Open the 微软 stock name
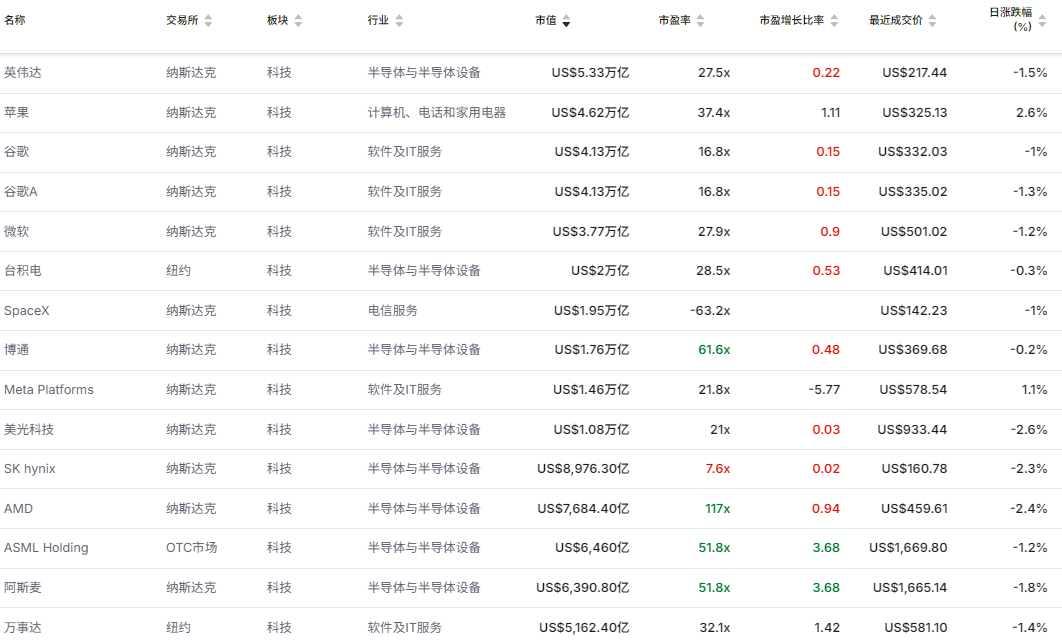Viewport: 1062px width, 644px height. click(17, 232)
